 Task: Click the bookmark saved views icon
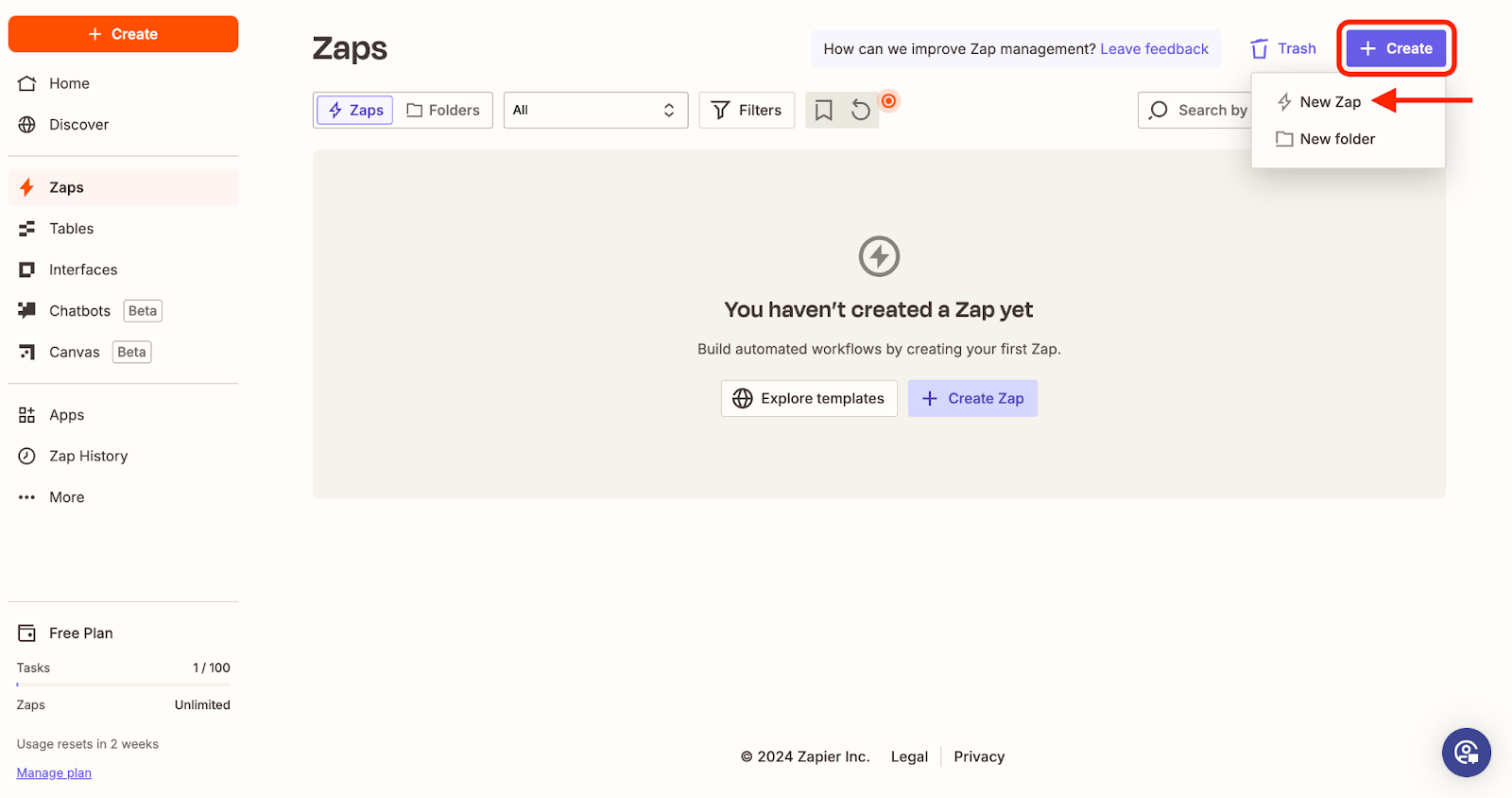[823, 111]
